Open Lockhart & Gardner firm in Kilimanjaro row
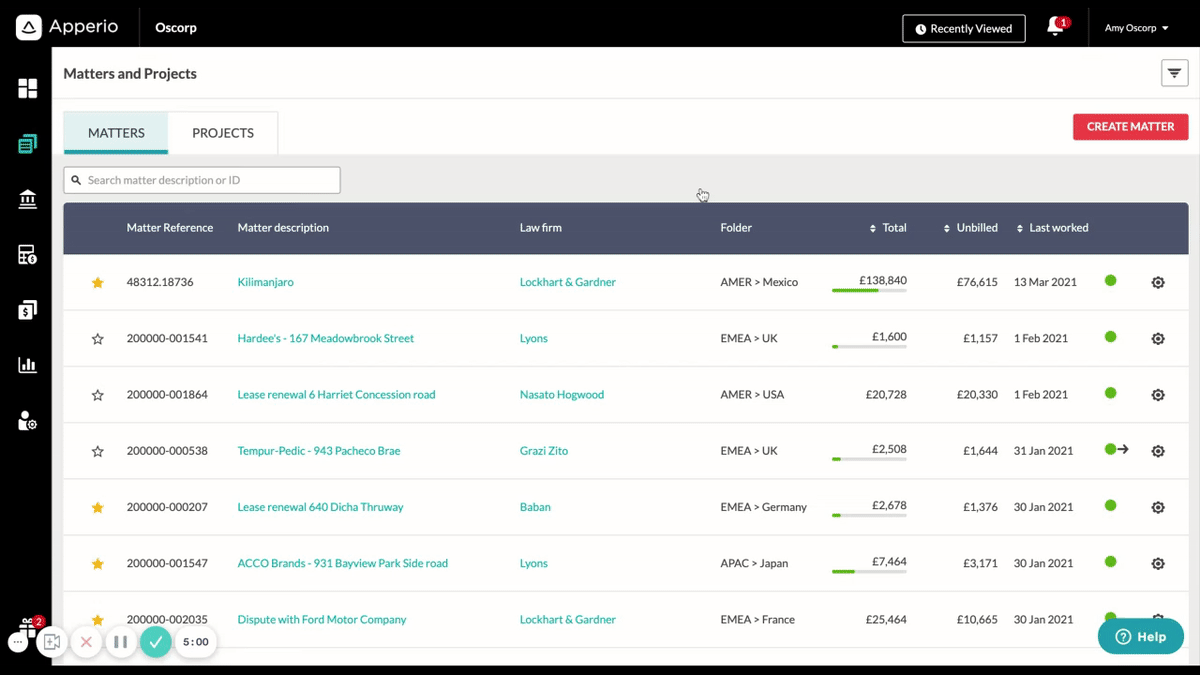The width and height of the screenshot is (1200, 675). click(568, 282)
